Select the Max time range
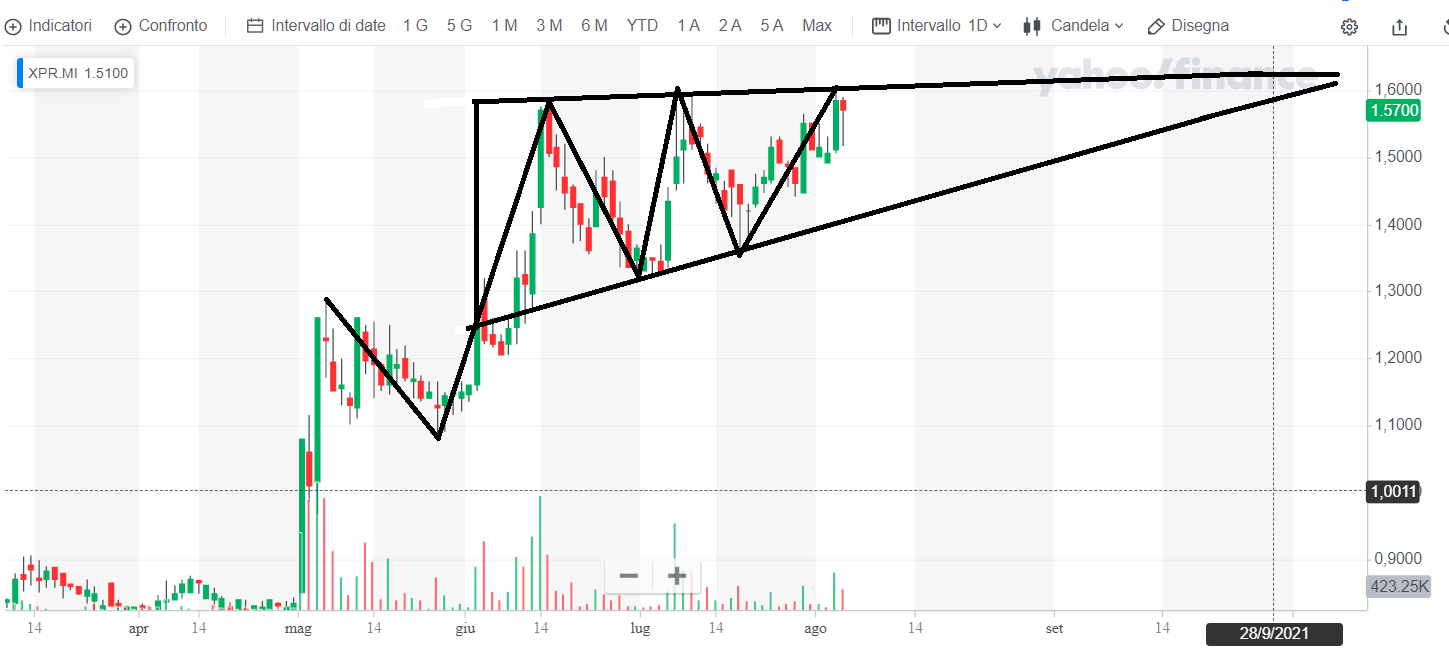 817,26
